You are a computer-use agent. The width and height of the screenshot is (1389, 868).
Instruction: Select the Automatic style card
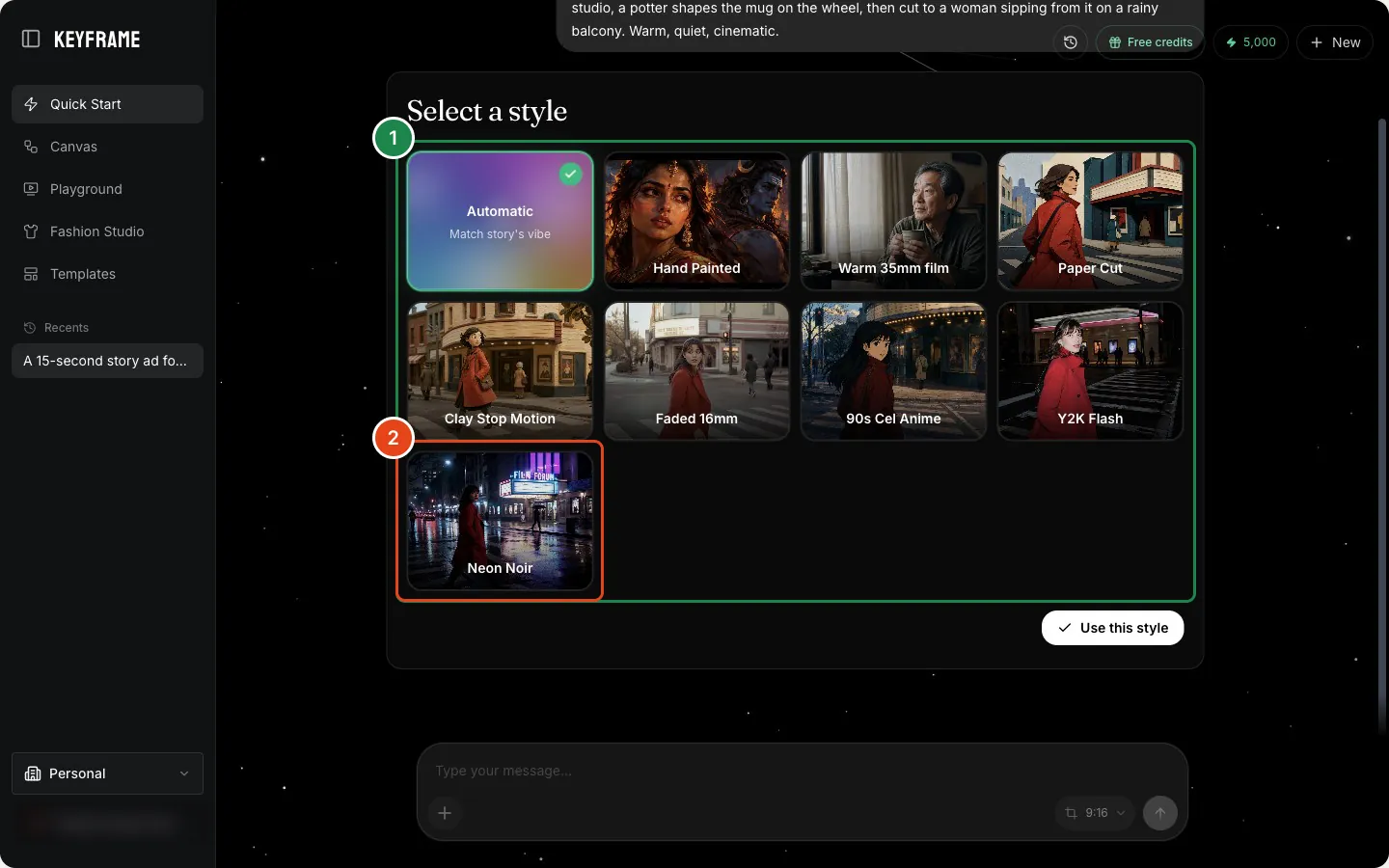coord(500,221)
